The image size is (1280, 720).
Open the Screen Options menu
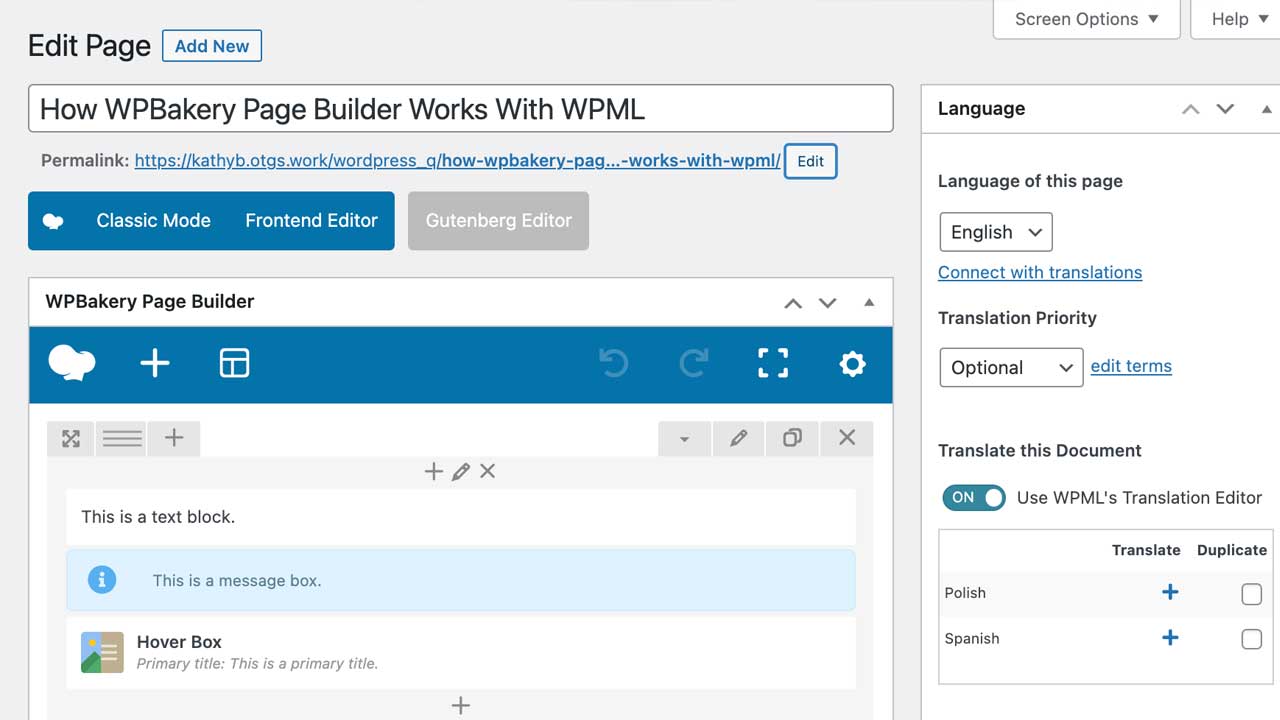click(1085, 18)
